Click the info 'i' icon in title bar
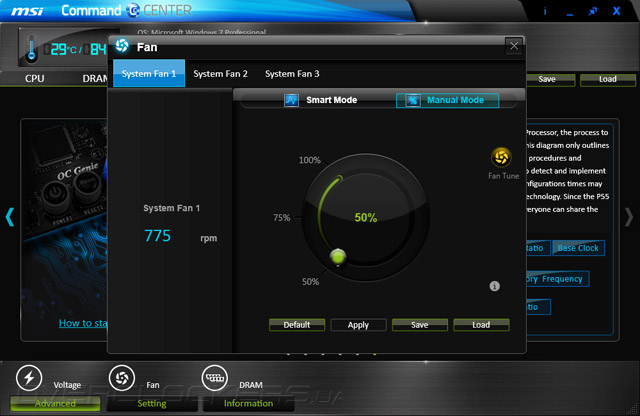640x416 pixels. [545, 11]
